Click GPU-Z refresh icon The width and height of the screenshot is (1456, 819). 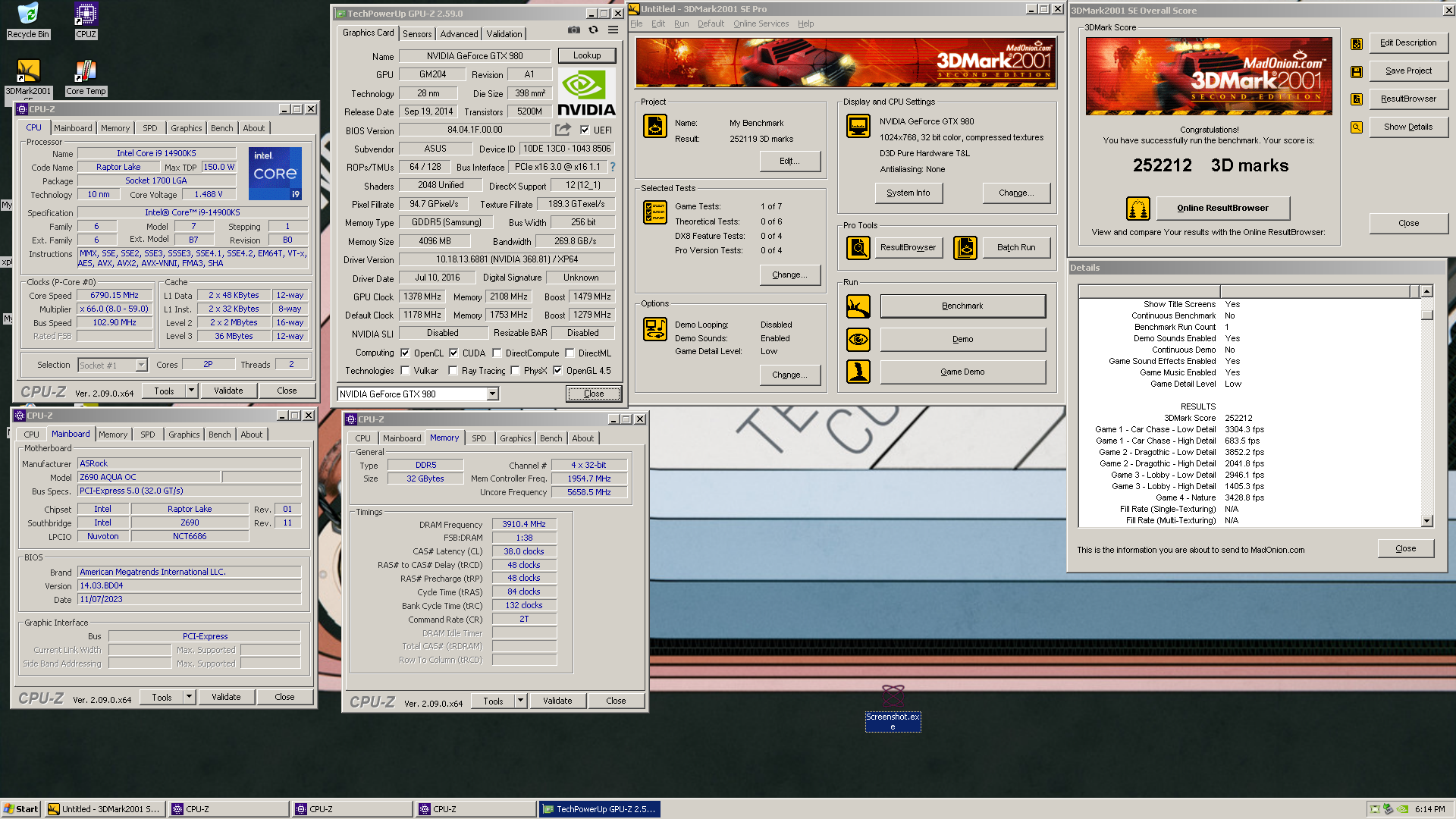click(x=593, y=30)
